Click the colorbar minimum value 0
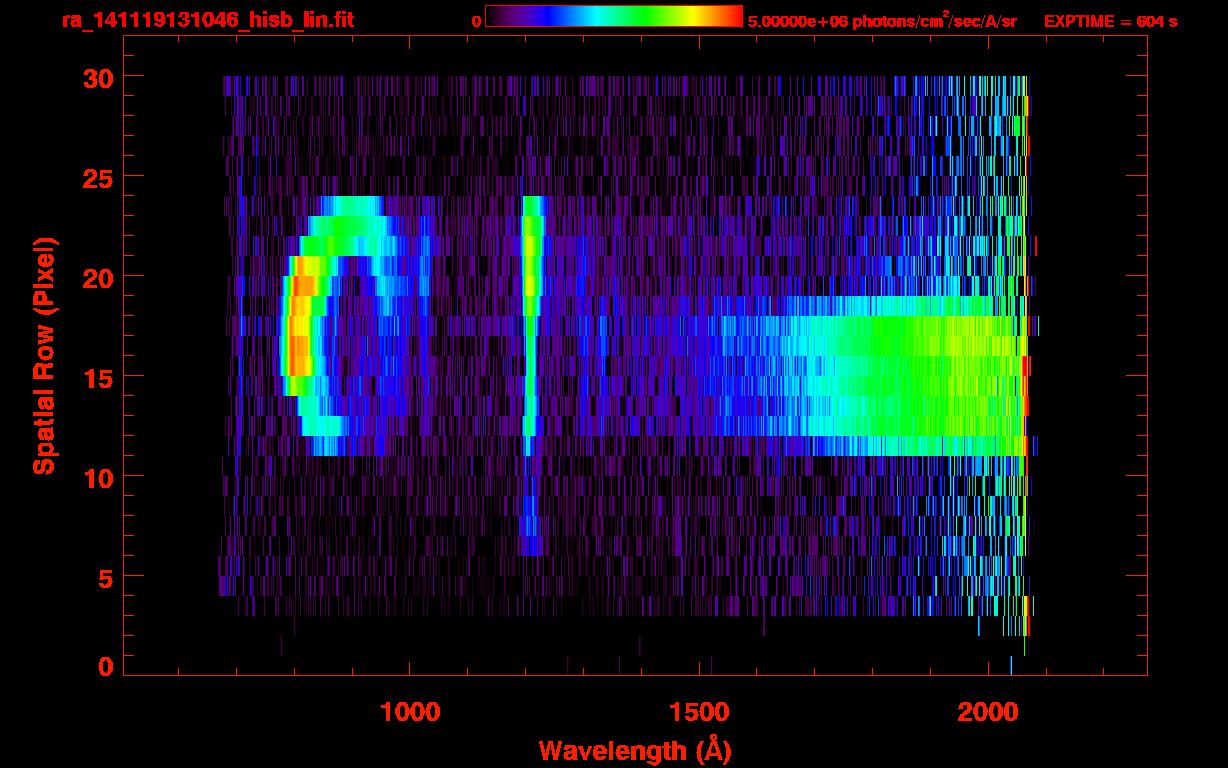Screen dimensions: 1228x768 point(477,20)
